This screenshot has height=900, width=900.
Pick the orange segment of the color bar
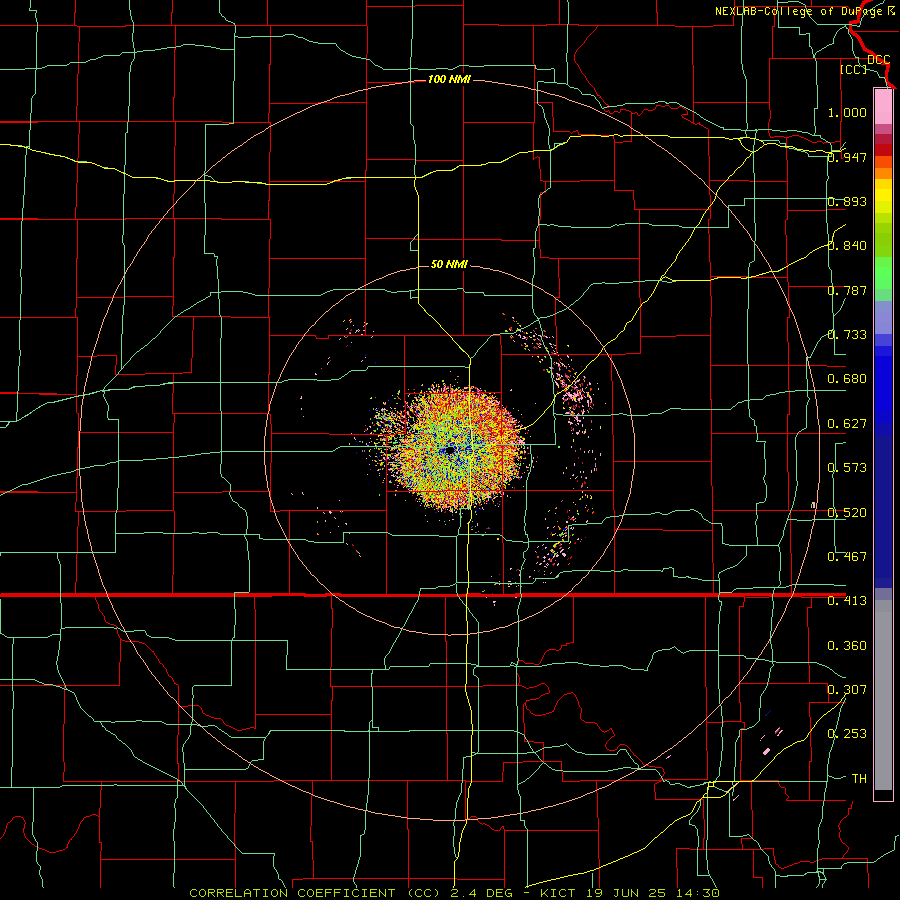coord(883,173)
